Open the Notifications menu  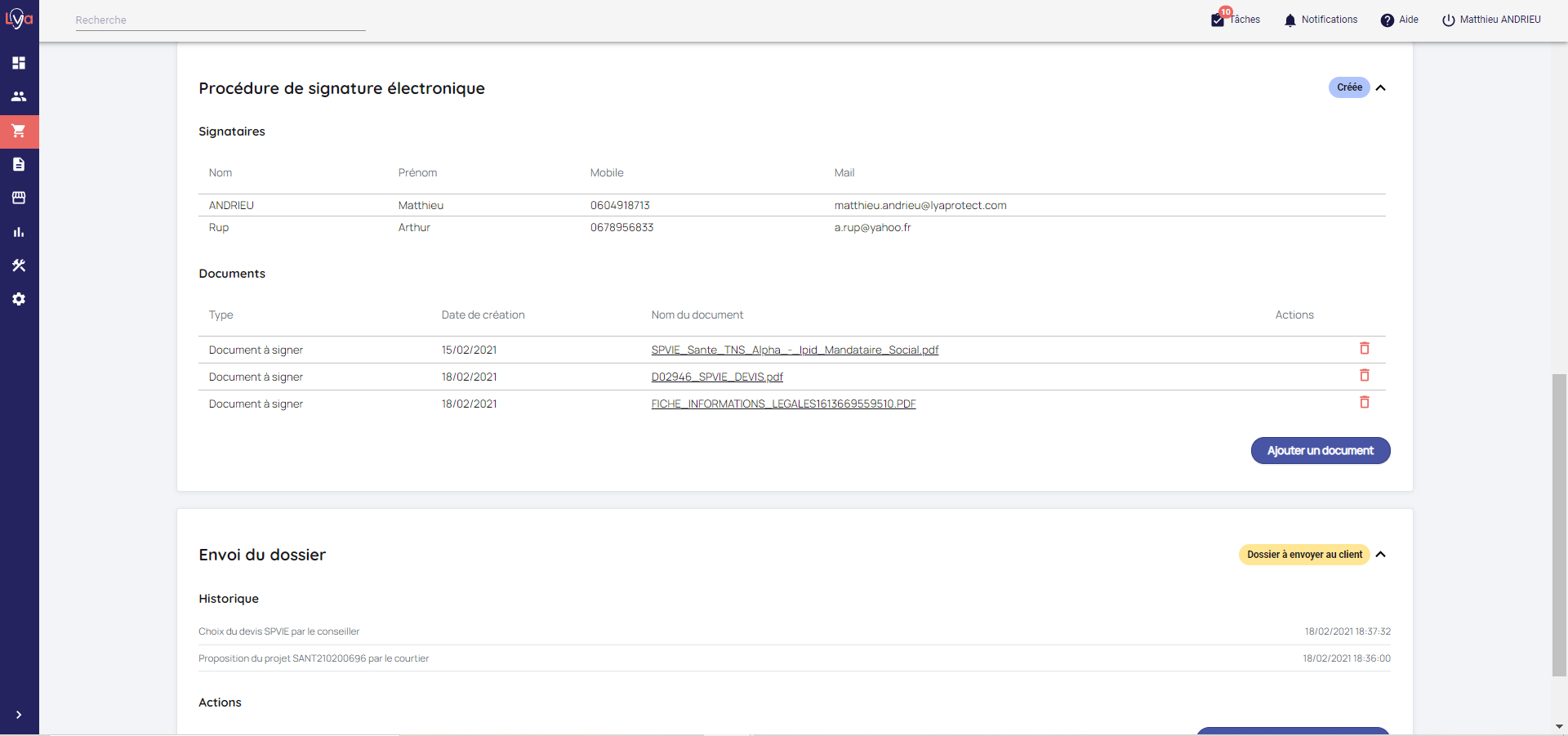pyautogui.click(x=1321, y=20)
